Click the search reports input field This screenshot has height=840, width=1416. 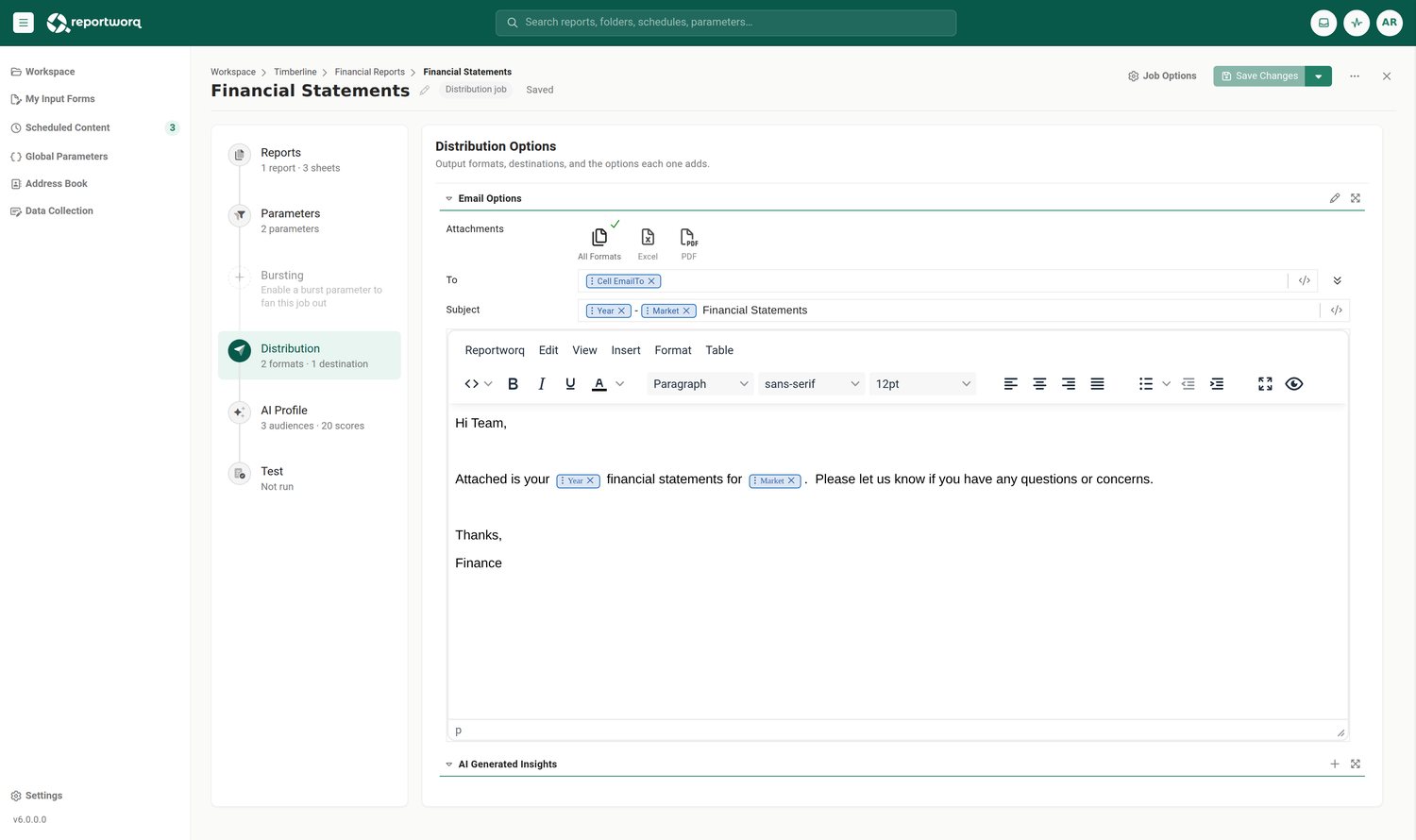click(726, 23)
